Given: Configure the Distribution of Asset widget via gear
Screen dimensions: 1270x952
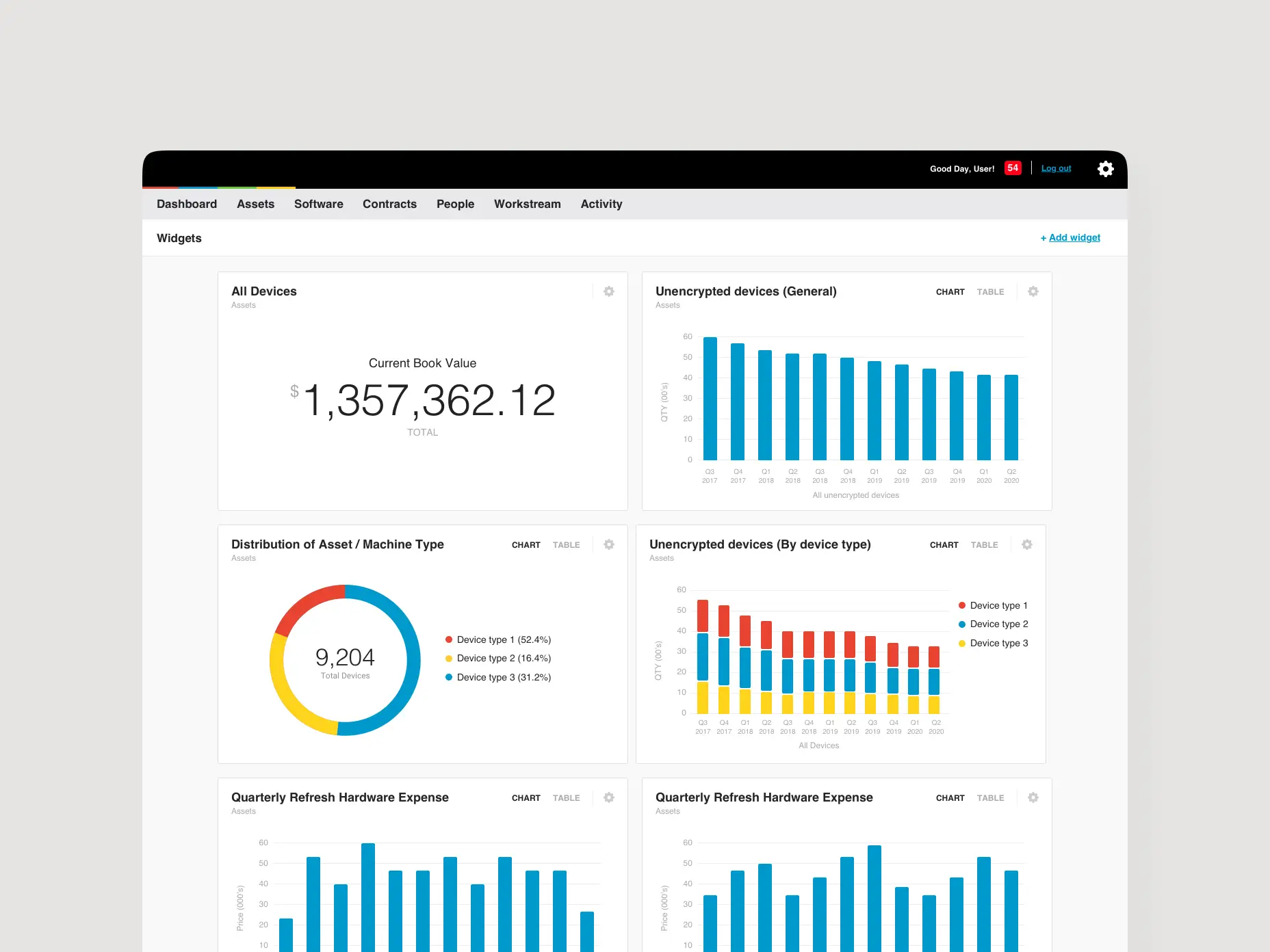Looking at the screenshot, I should pos(608,544).
